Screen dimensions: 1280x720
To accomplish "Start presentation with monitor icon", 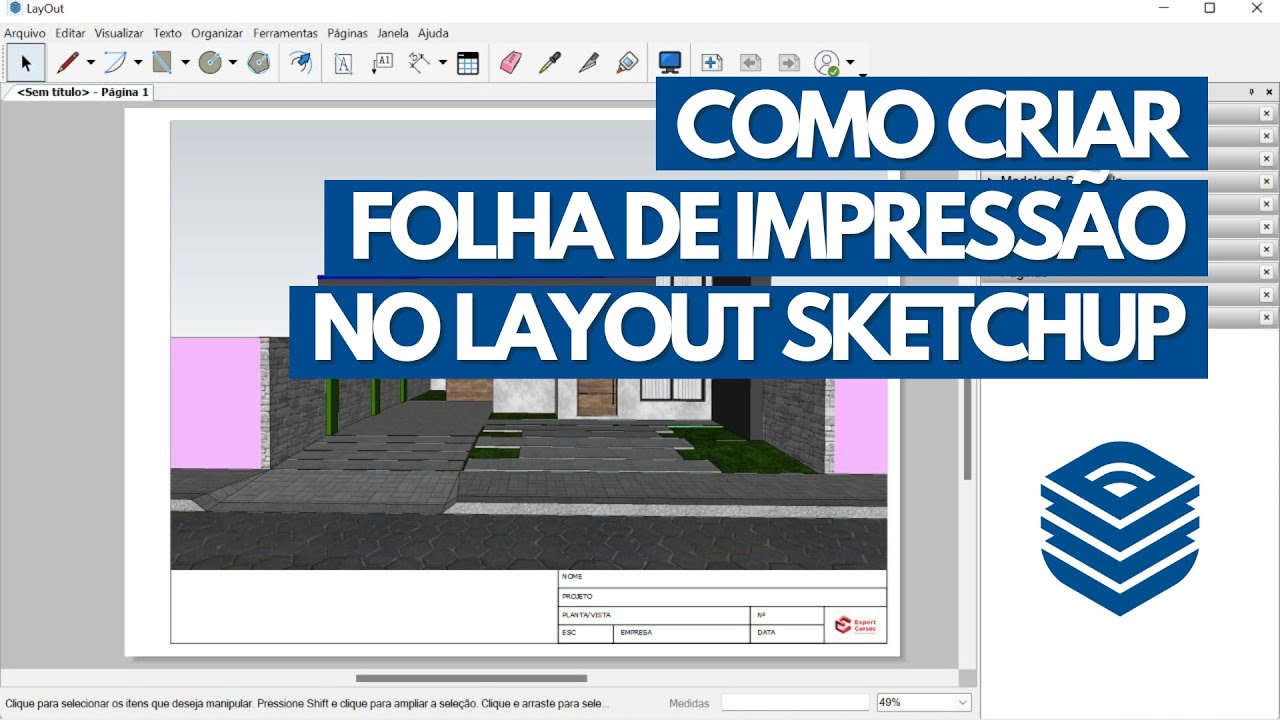I will coord(670,63).
